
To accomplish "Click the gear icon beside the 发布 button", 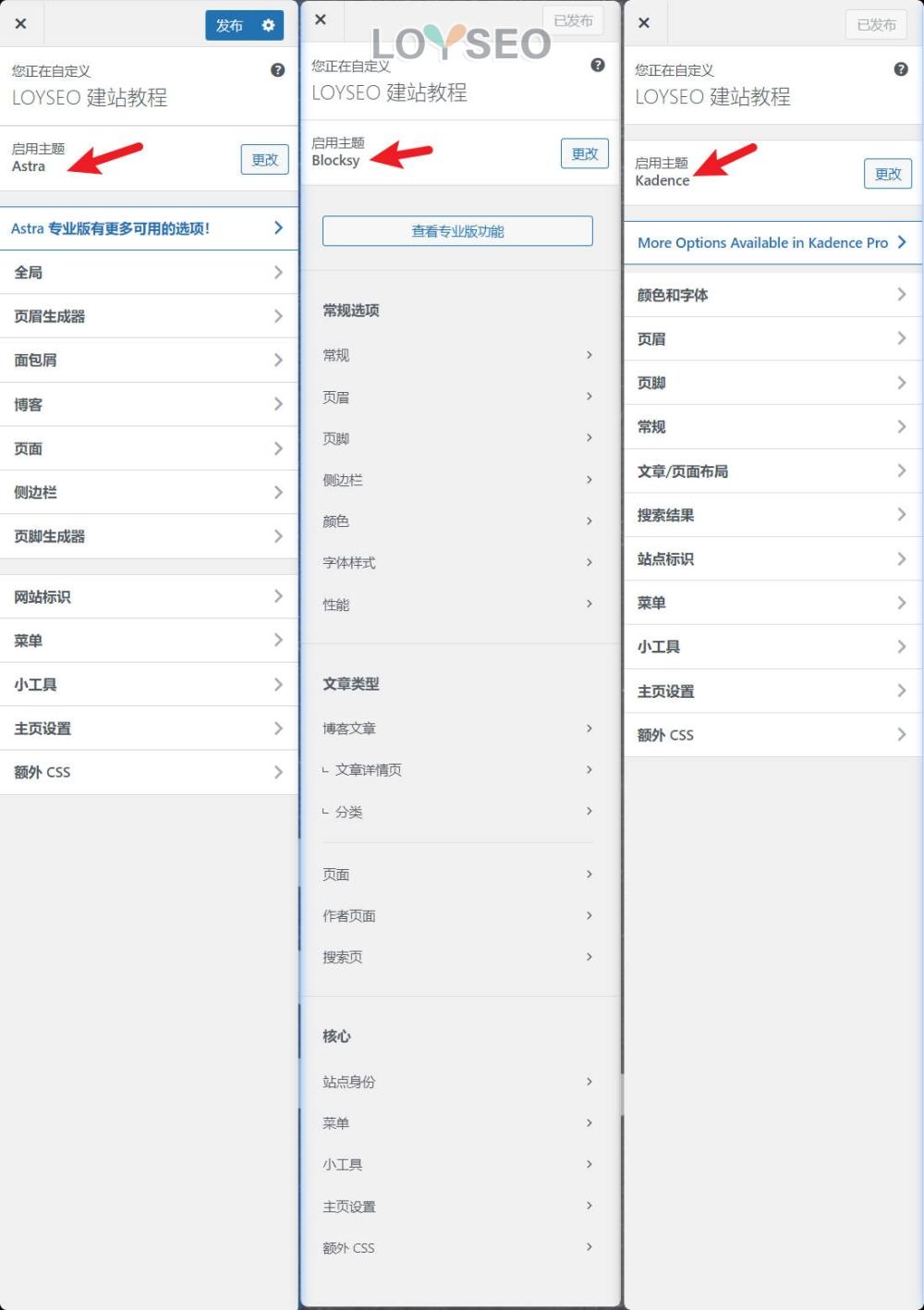I will [268, 25].
